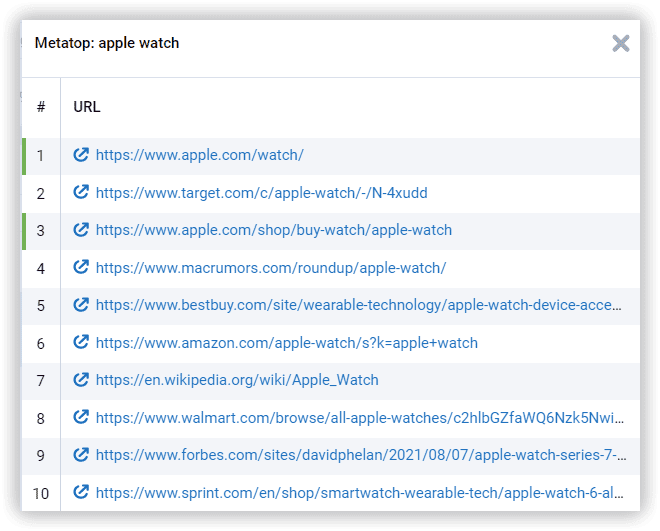The height and width of the screenshot is (531, 660).
Task: Open external icon for apple.com/shop/buy-watch row
Action: coord(81,230)
